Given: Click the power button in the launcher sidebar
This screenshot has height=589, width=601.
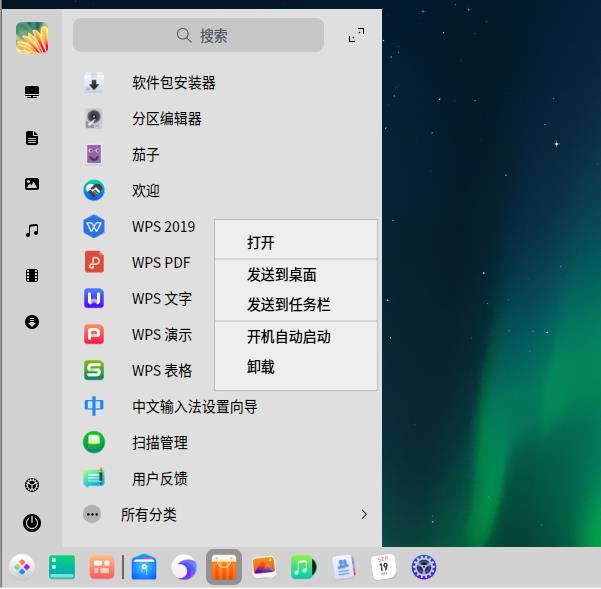Looking at the screenshot, I should click(x=32, y=522).
